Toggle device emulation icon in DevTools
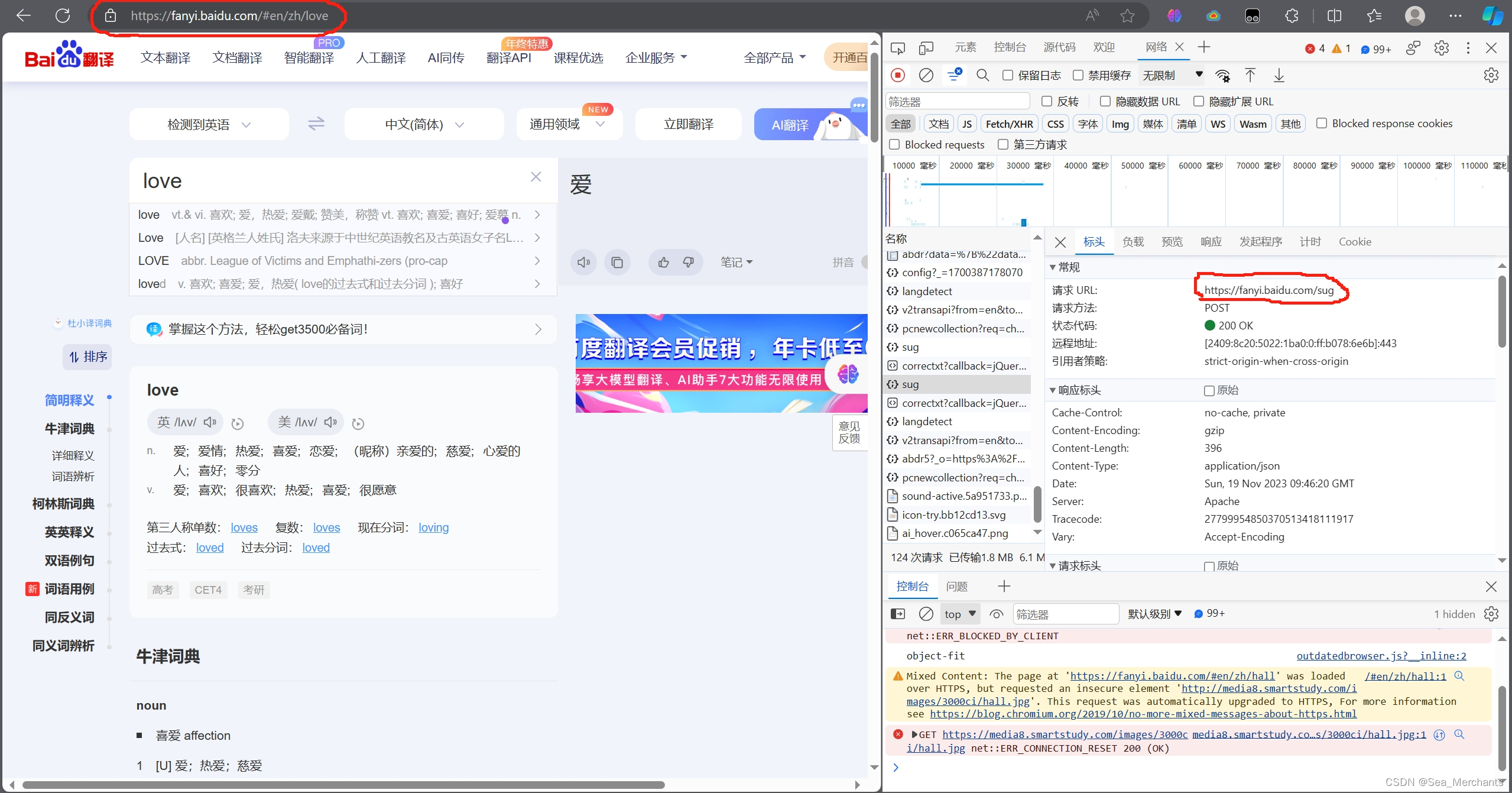 pos(926,48)
